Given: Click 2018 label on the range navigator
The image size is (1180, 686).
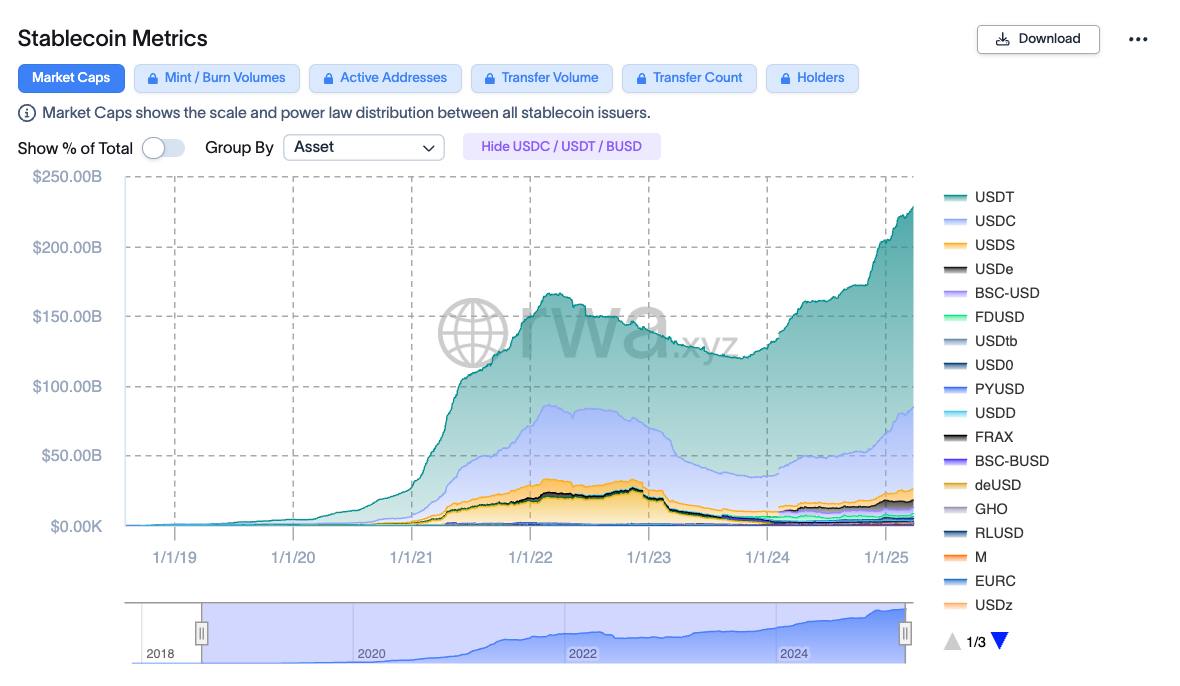Looking at the screenshot, I should coord(160,654).
